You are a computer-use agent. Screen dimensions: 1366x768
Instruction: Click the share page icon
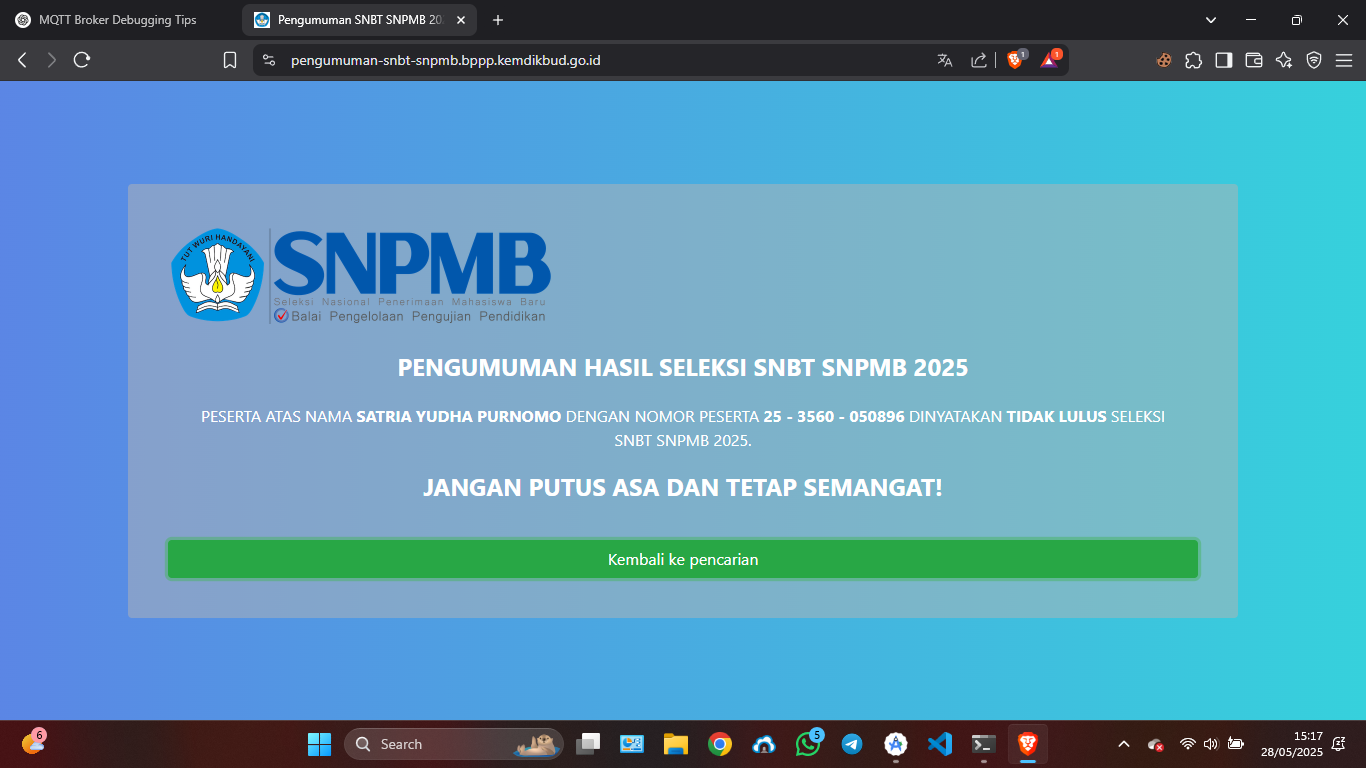(979, 60)
